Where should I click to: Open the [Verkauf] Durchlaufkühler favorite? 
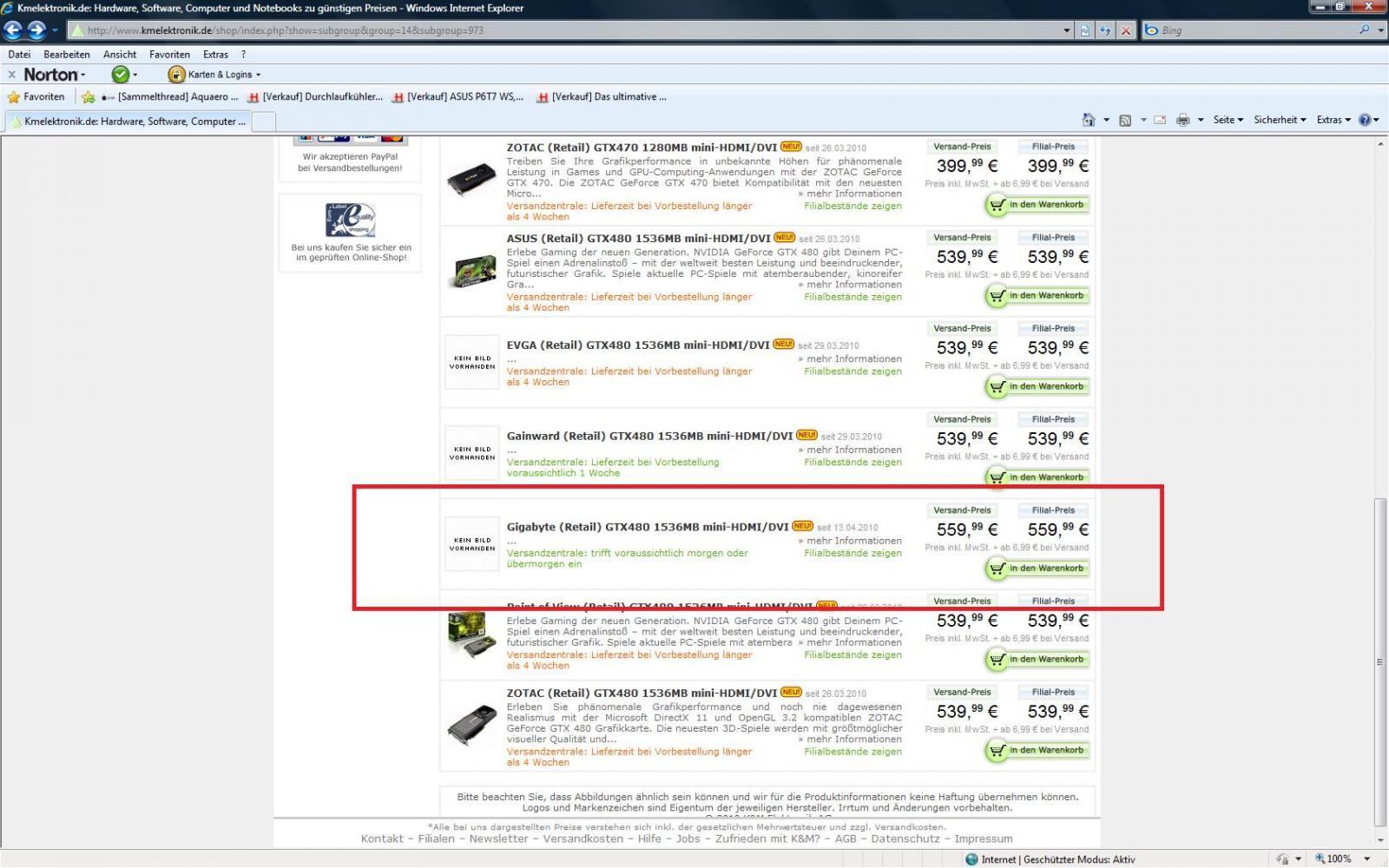[315, 97]
